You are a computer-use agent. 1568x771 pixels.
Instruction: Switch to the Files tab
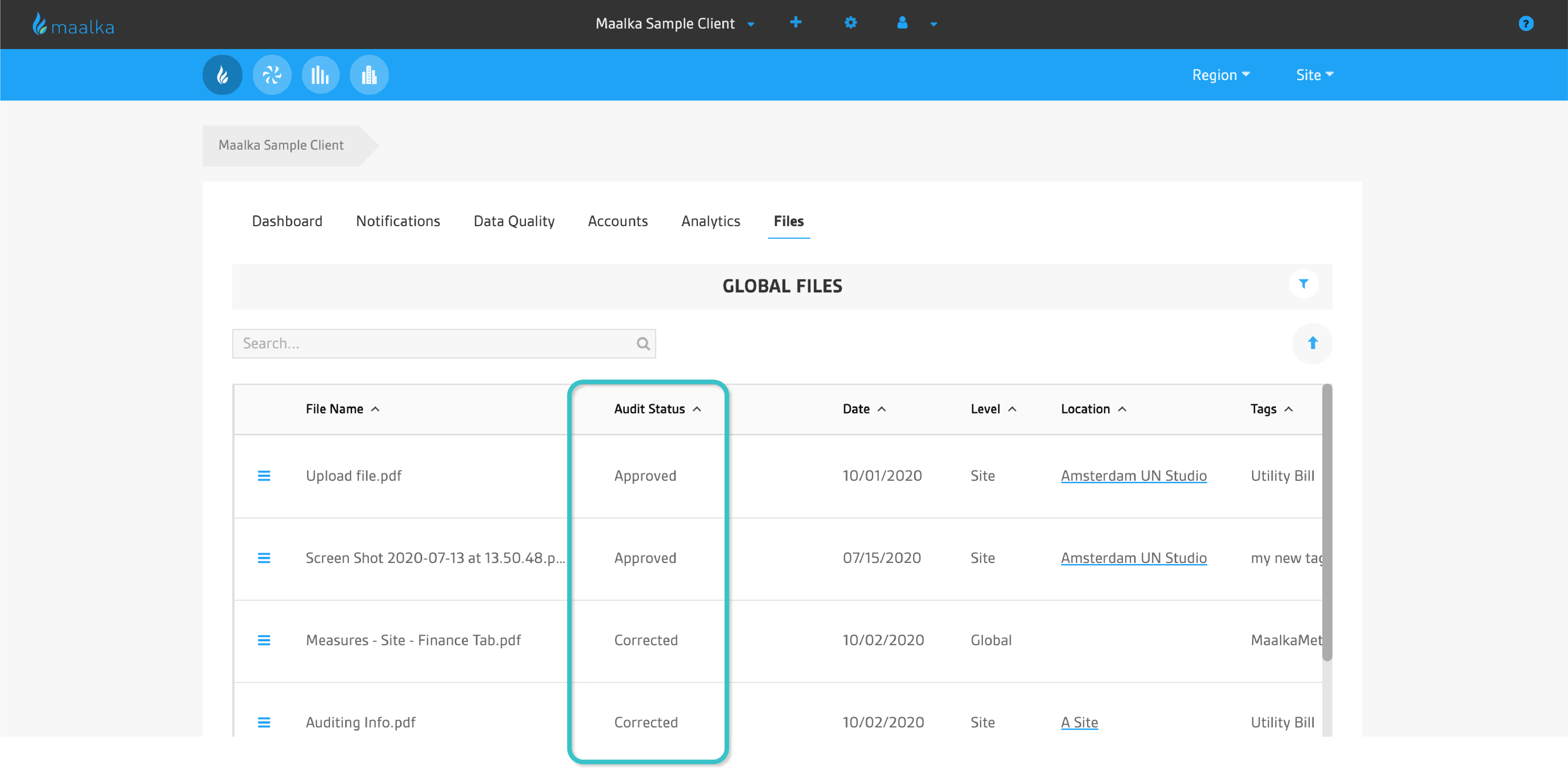click(788, 221)
